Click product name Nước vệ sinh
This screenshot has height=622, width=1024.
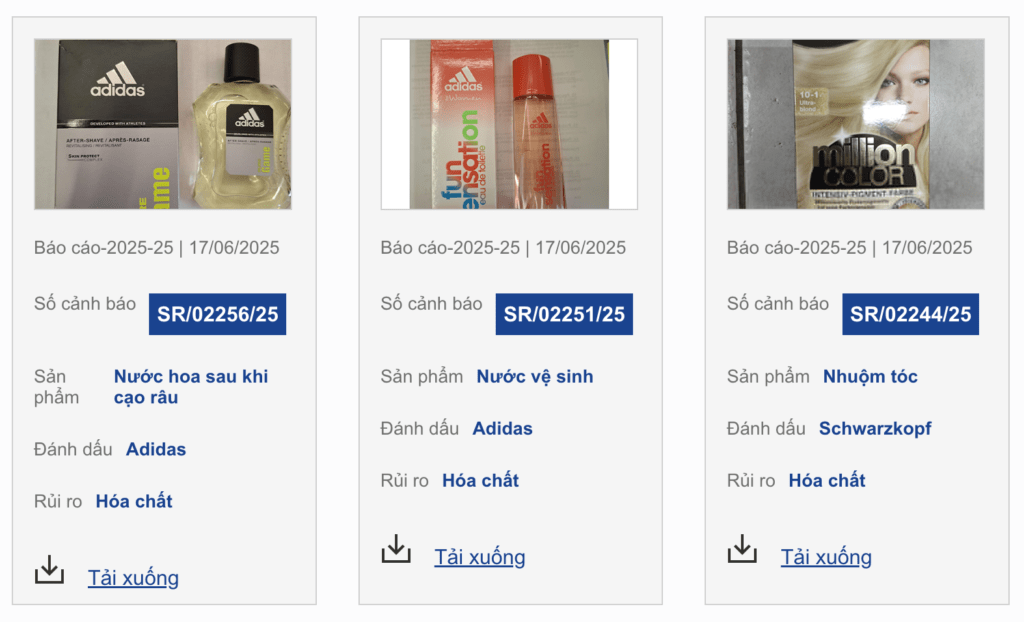(535, 376)
